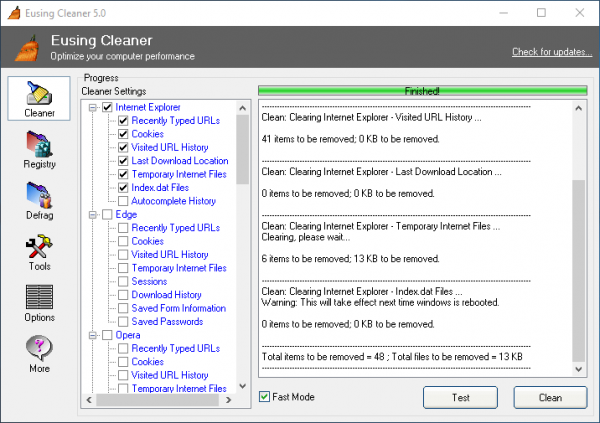Click the tree list scroll up arrow
The image size is (600, 423).
(242, 108)
